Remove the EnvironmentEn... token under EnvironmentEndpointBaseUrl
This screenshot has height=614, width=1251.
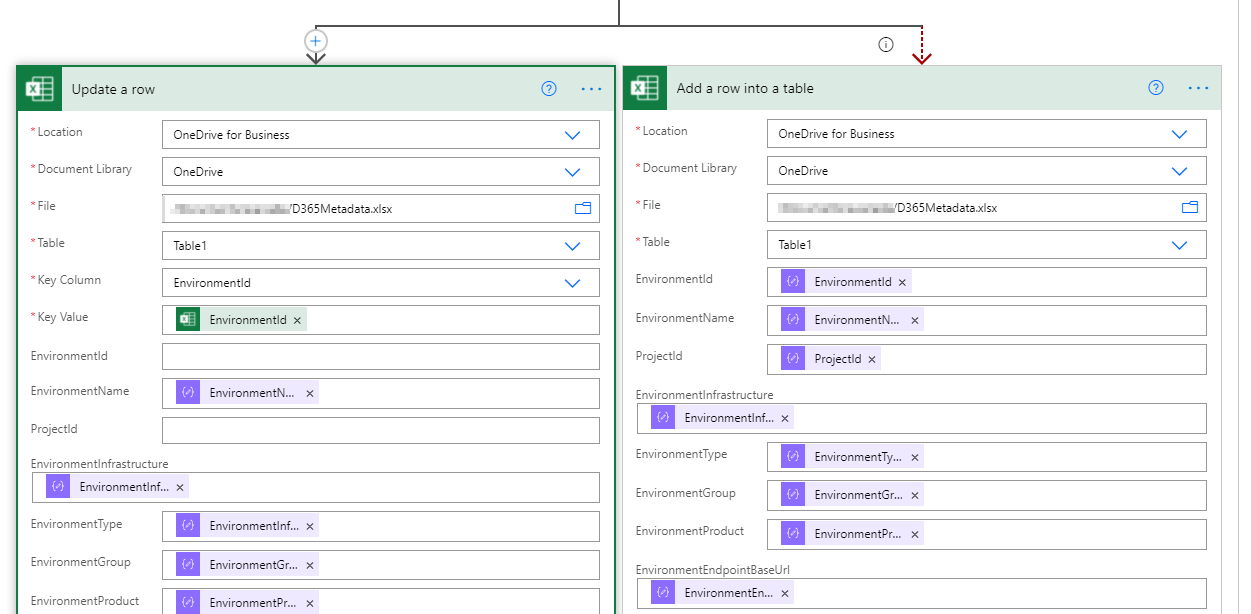tap(785, 593)
